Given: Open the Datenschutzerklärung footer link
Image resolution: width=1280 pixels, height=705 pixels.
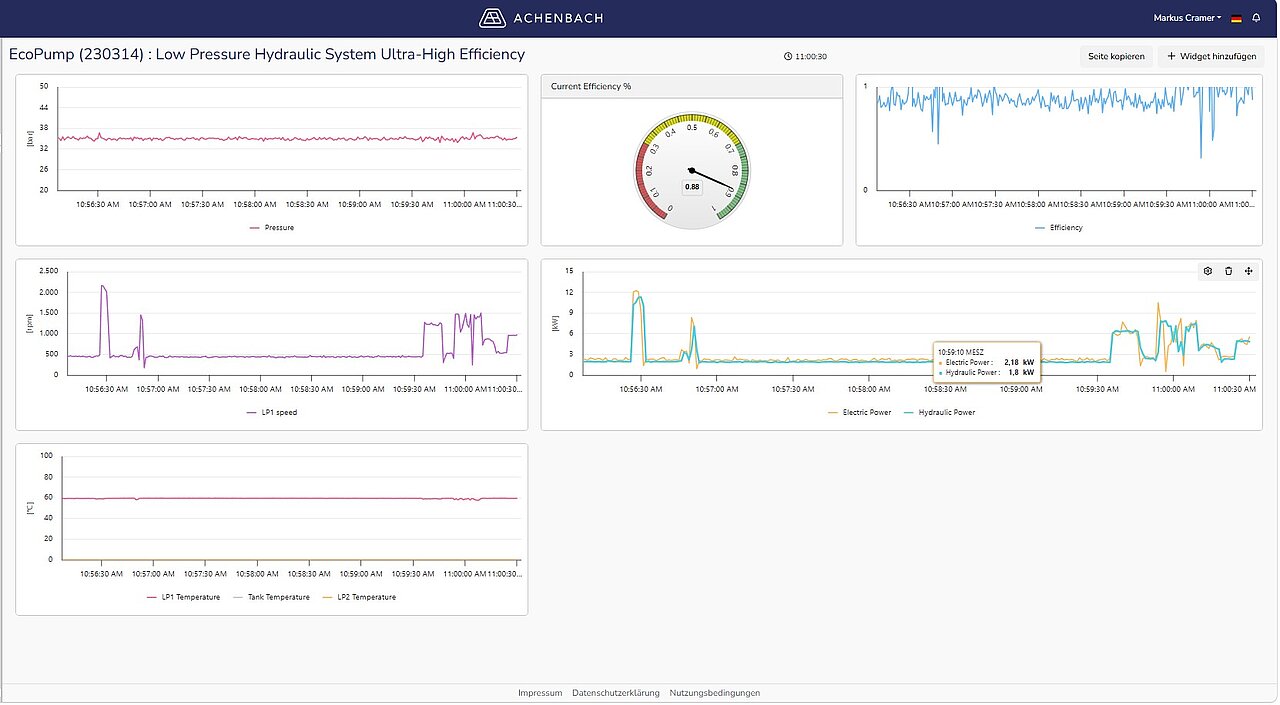Looking at the screenshot, I should (x=616, y=693).
